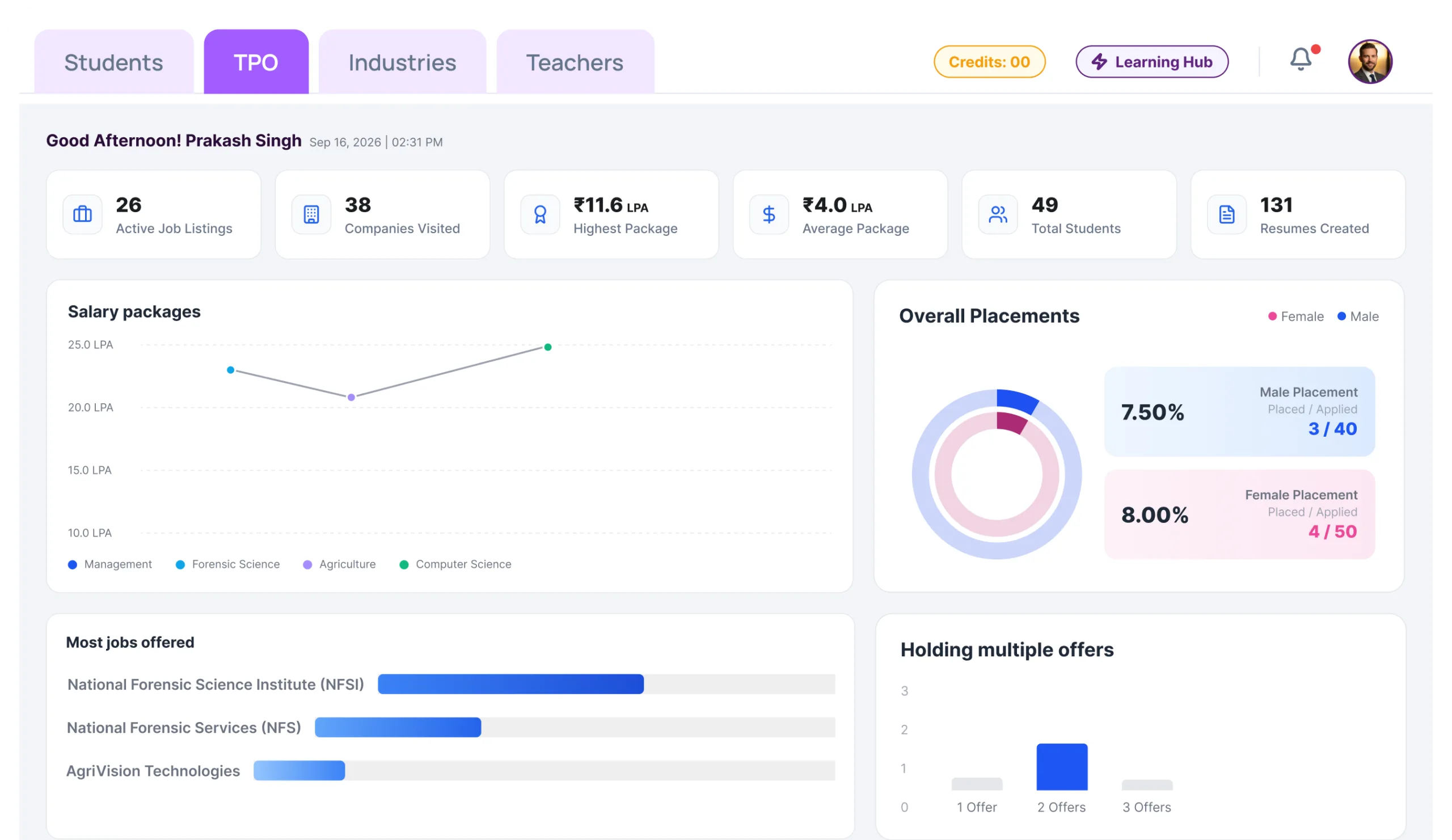Click the people icon for Total Students

(x=997, y=214)
